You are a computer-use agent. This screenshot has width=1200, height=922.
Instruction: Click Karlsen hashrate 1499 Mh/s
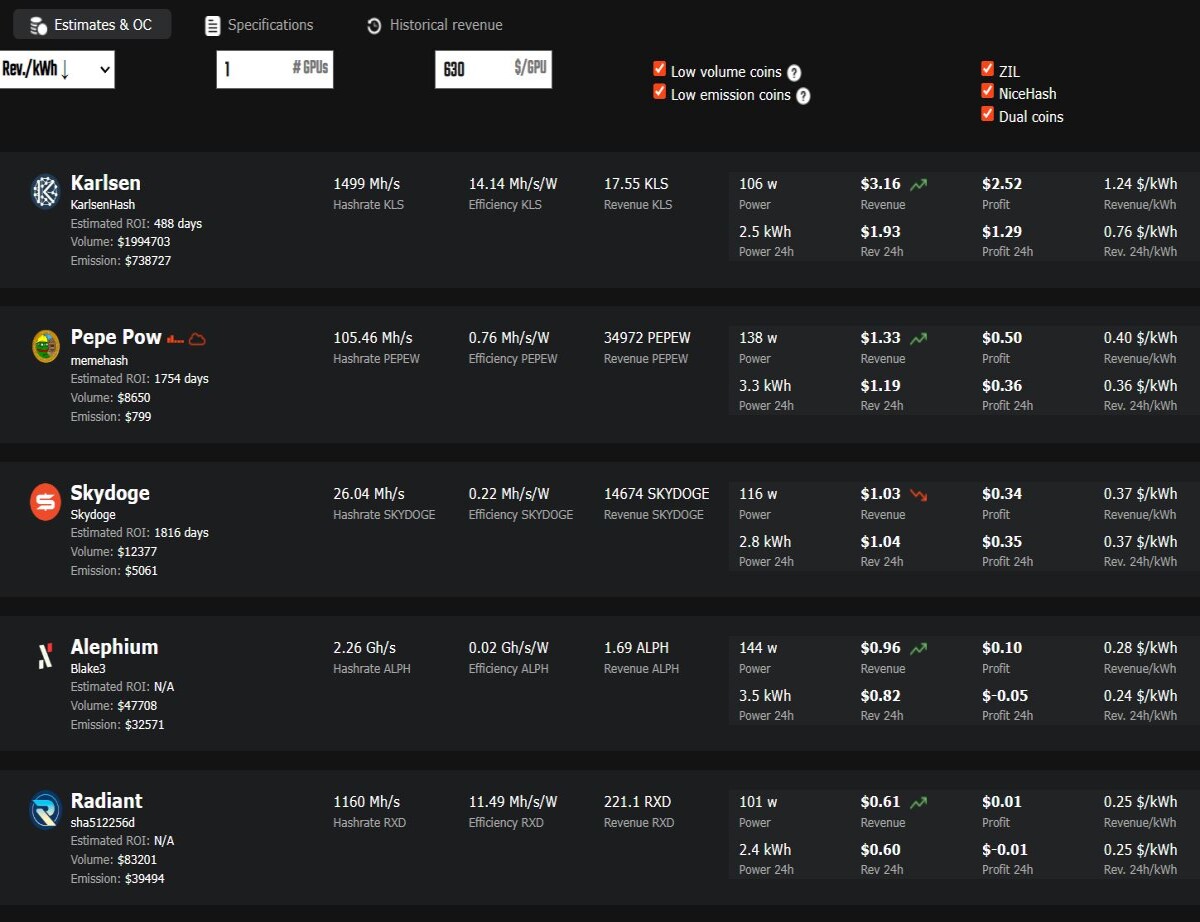pyautogui.click(x=366, y=184)
